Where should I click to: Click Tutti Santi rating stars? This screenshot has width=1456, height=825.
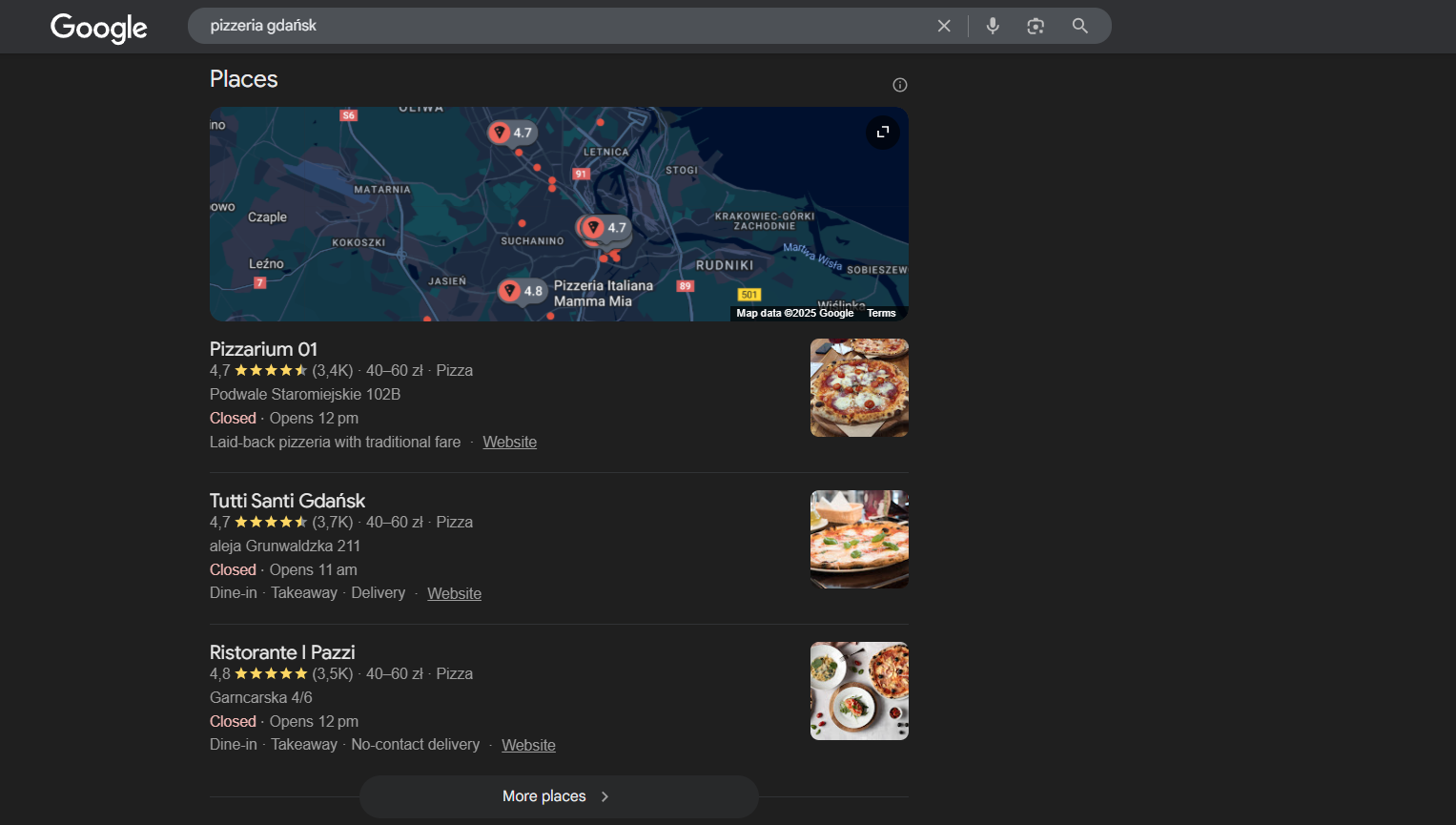[271, 522]
